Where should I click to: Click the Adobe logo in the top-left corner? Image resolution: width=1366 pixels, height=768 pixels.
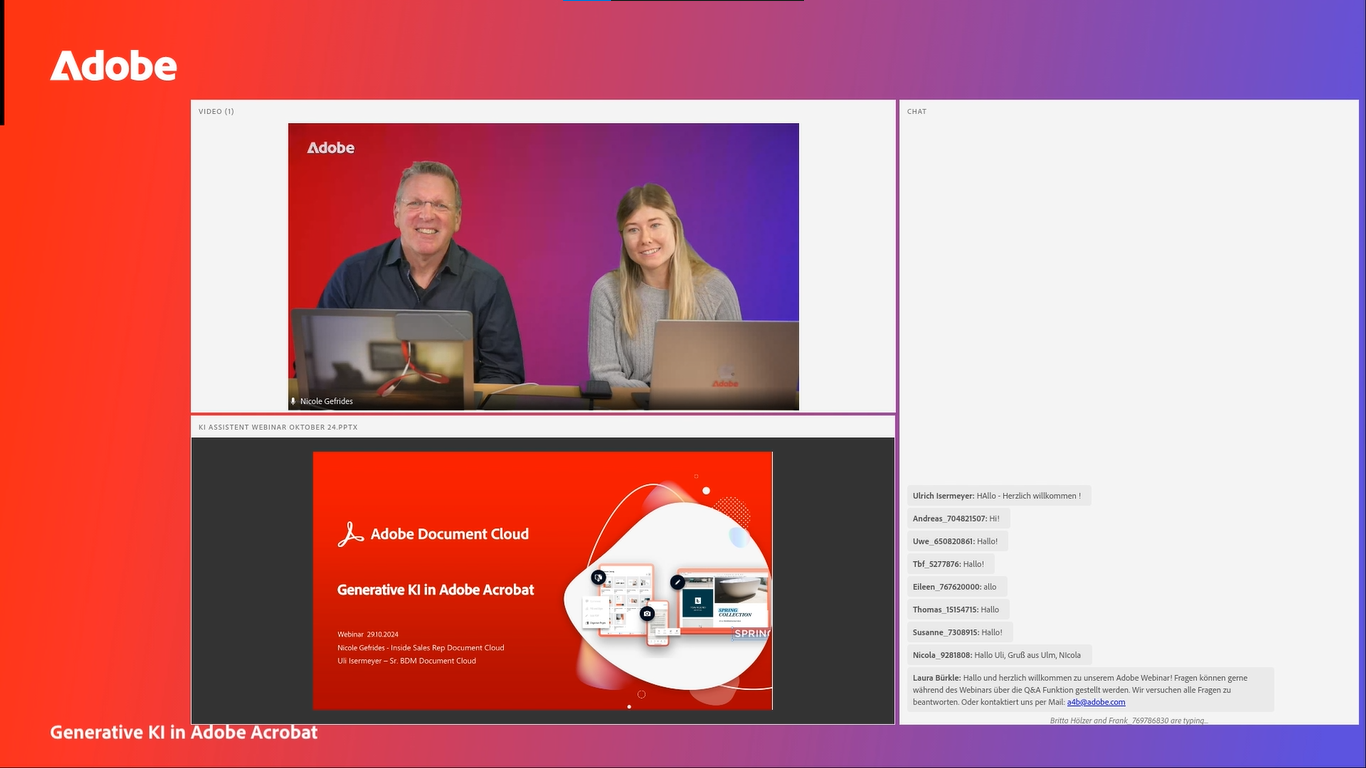click(113, 66)
